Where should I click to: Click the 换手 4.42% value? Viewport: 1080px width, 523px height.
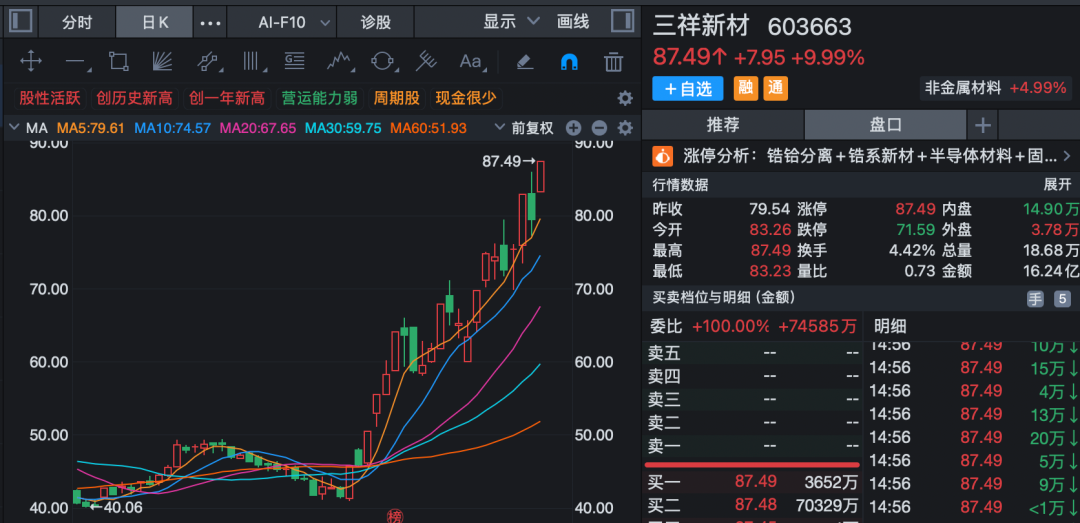[x=913, y=251]
